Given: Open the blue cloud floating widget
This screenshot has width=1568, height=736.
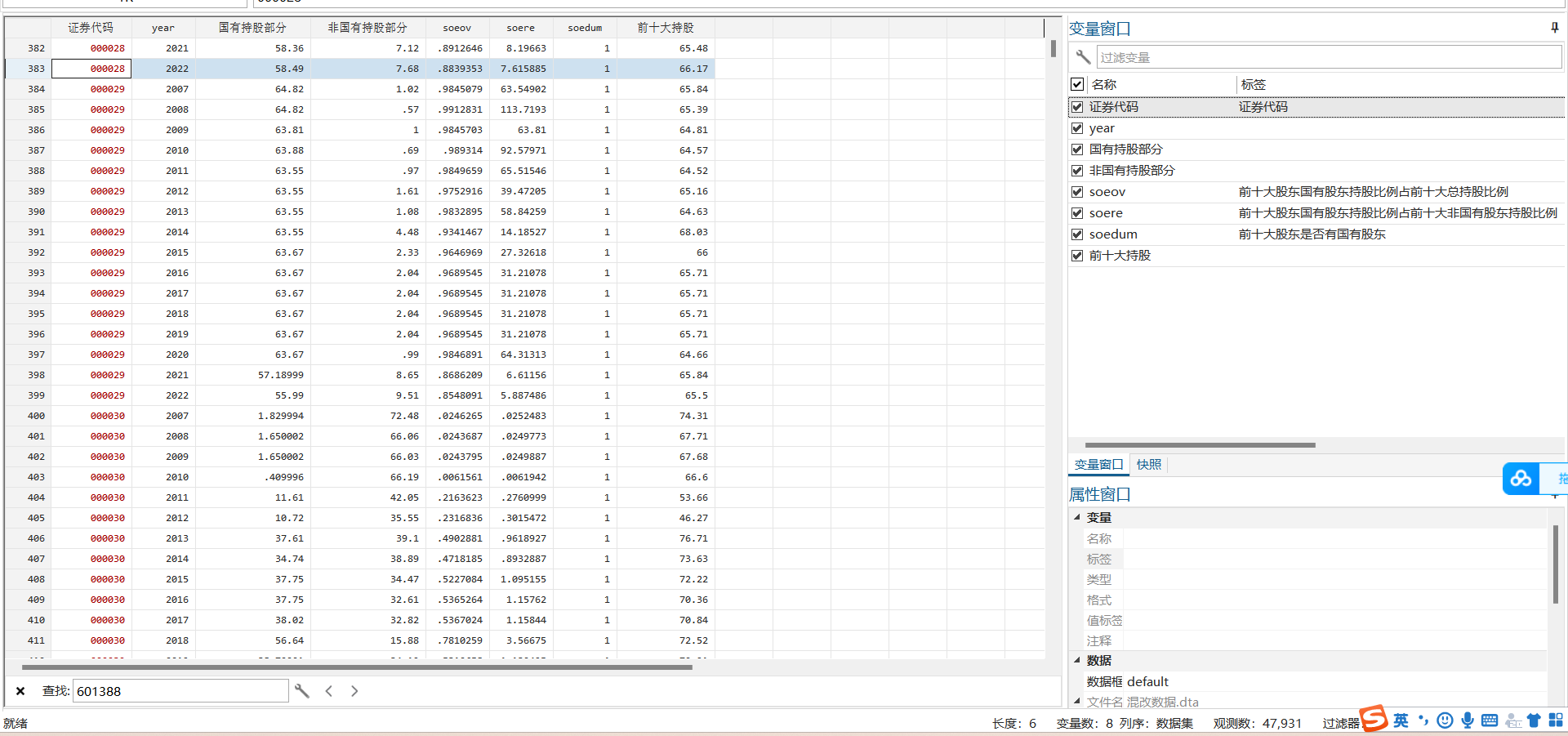Looking at the screenshot, I should click(x=1521, y=479).
